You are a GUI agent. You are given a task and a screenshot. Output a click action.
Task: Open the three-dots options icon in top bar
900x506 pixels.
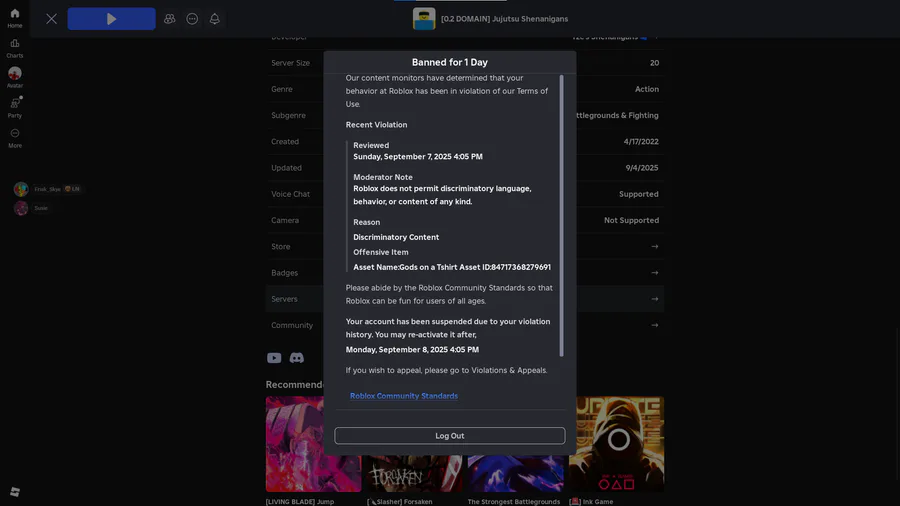pyautogui.click(x=192, y=19)
